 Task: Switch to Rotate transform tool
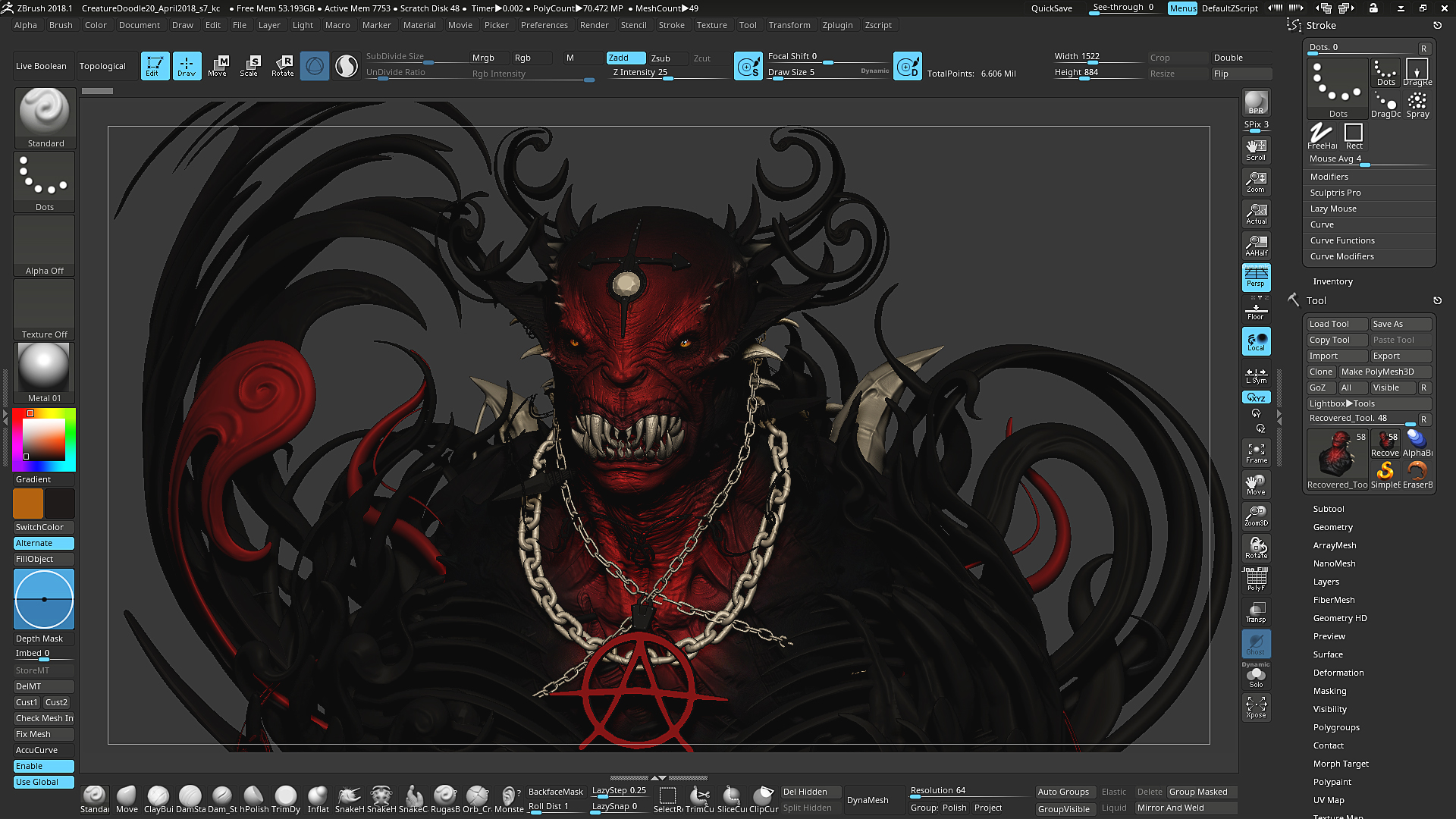[282, 66]
